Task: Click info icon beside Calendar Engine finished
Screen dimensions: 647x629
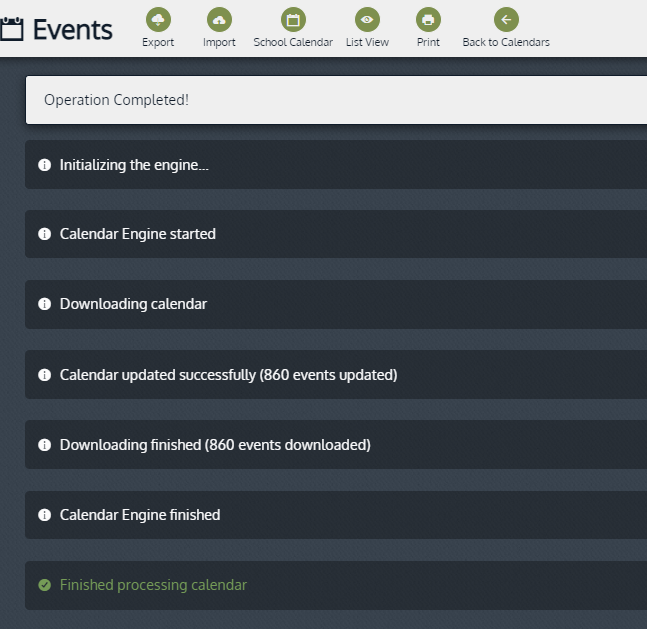Action: [45, 515]
